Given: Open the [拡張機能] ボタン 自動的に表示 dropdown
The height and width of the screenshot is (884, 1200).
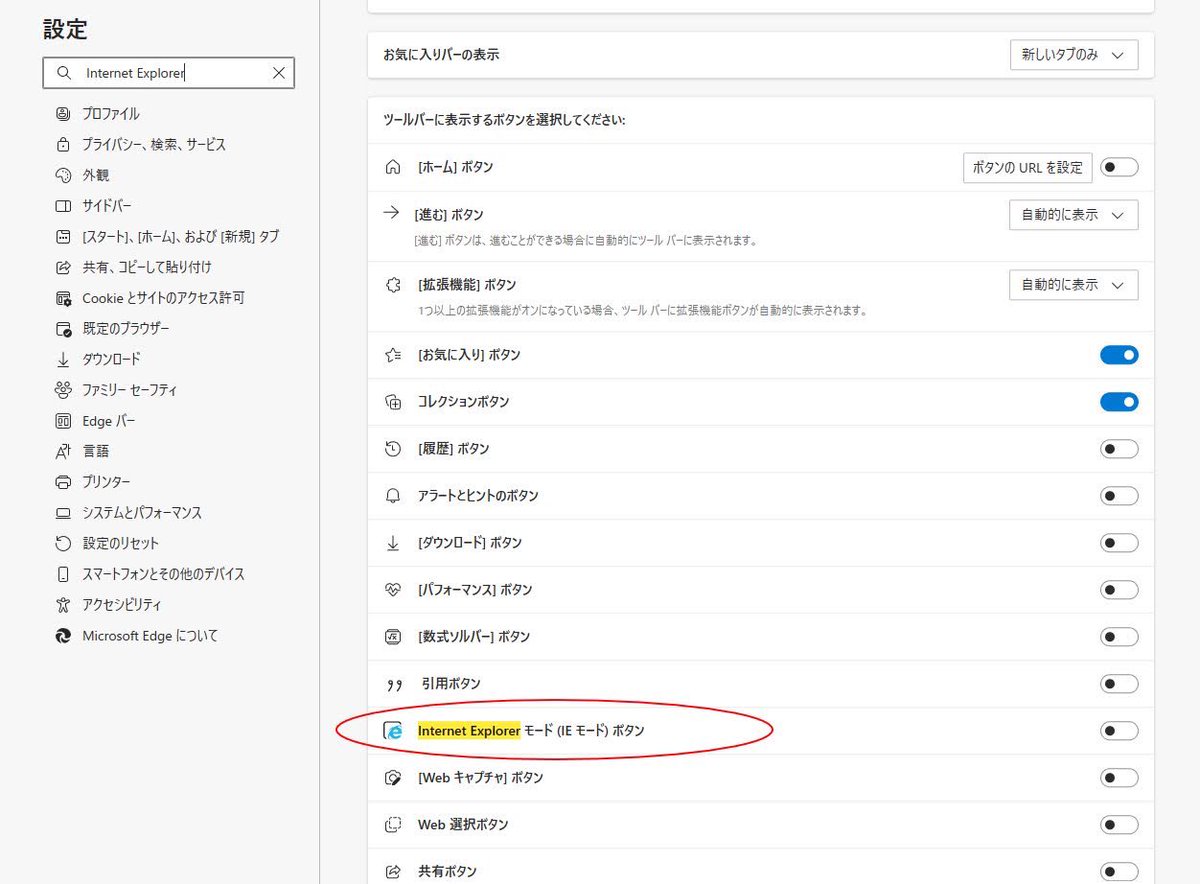Looking at the screenshot, I should (x=1074, y=285).
